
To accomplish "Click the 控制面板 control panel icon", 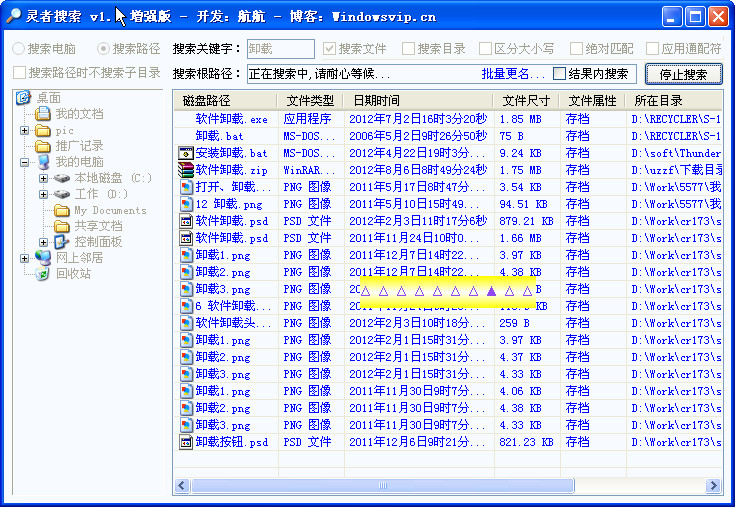I will click(61, 242).
